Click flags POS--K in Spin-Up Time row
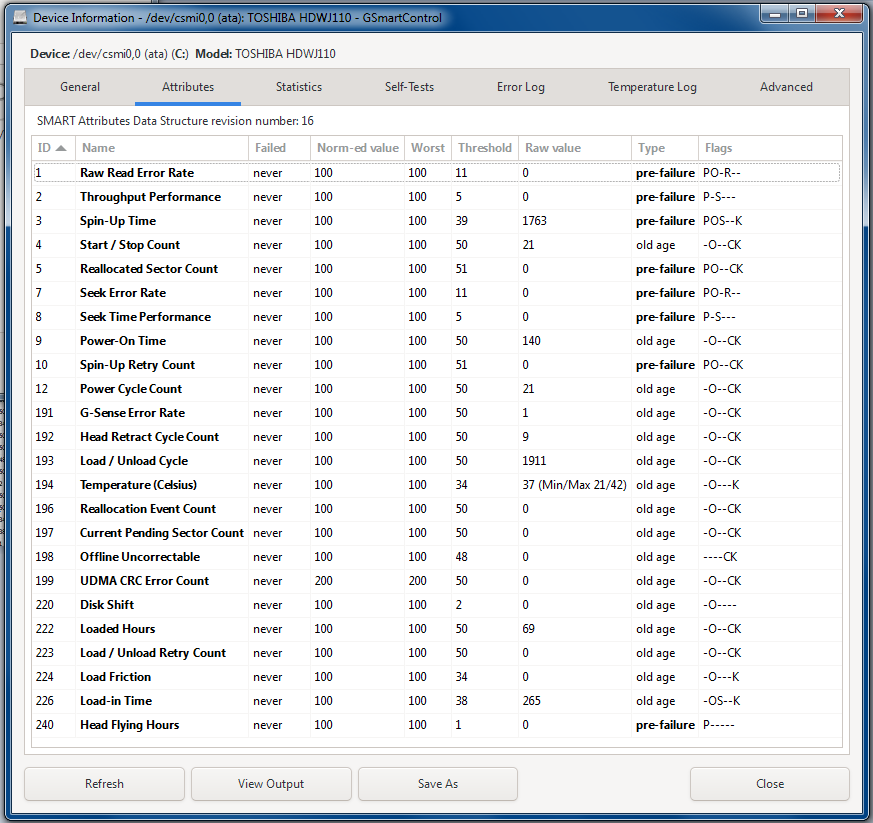873x823 pixels. (722, 221)
